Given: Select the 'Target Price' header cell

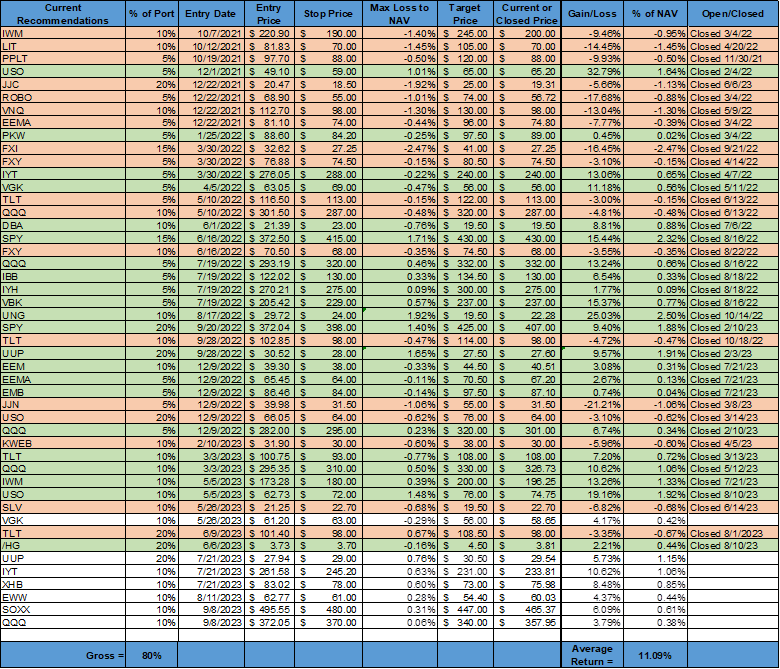Looking at the screenshot, I should point(466,14).
